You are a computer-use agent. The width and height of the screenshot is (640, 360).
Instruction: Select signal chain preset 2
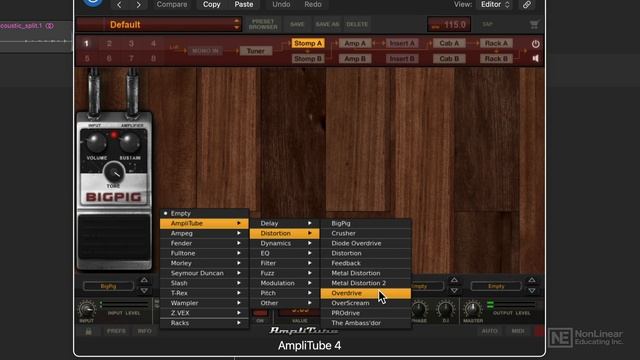pyautogui.click(x=109, y=43)
